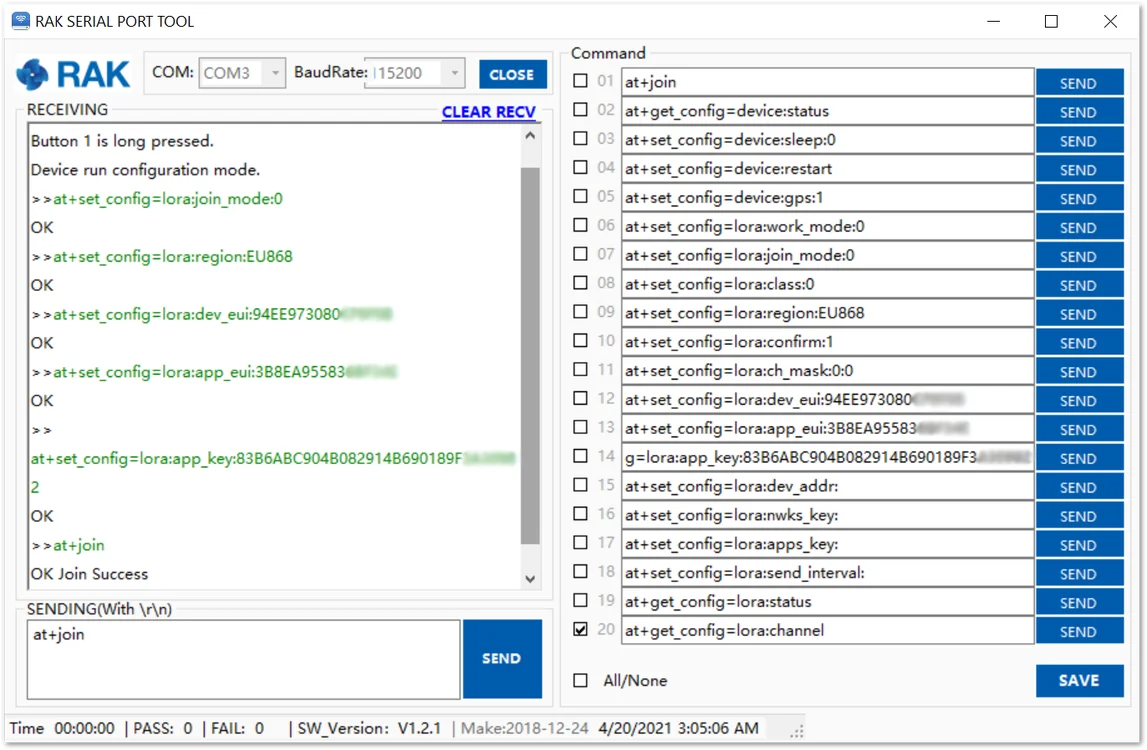Click the at+join command 01 field
1147x750 pixels.
pyautogui.click(x=827, y=82)
